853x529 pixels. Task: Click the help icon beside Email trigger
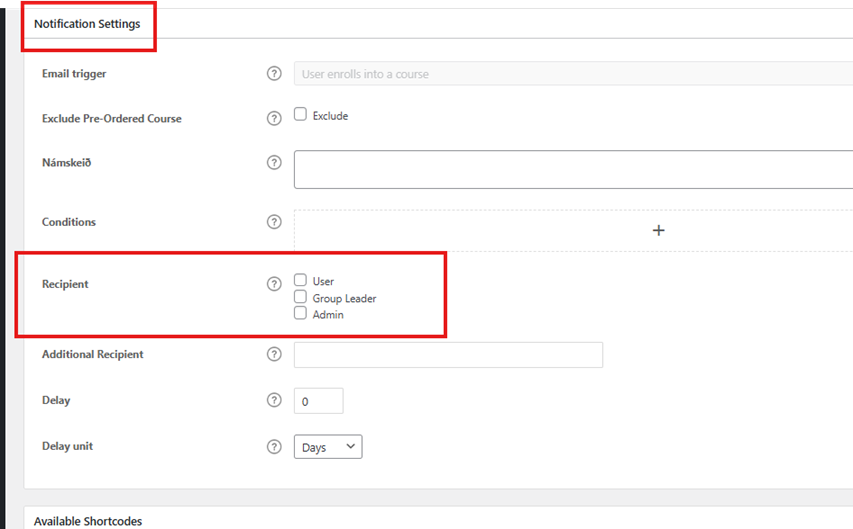[x=274, y=74]
